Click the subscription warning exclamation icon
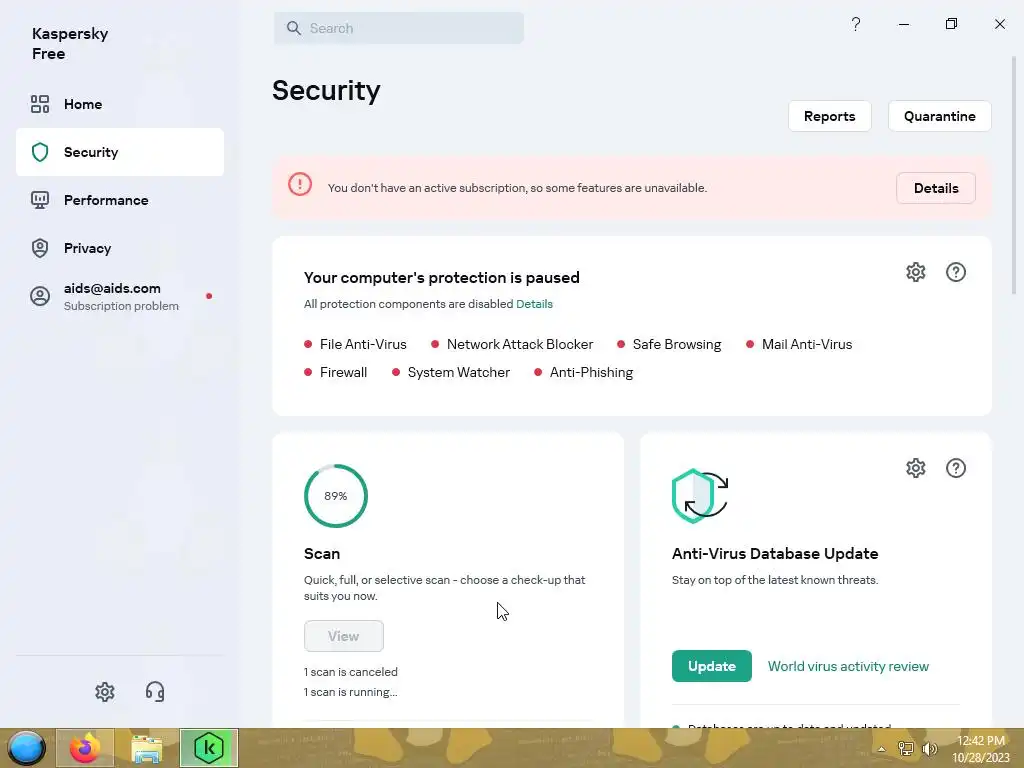Image resolution: width=1024 pixels, height=768 pixels. click(x=300, y=184)
